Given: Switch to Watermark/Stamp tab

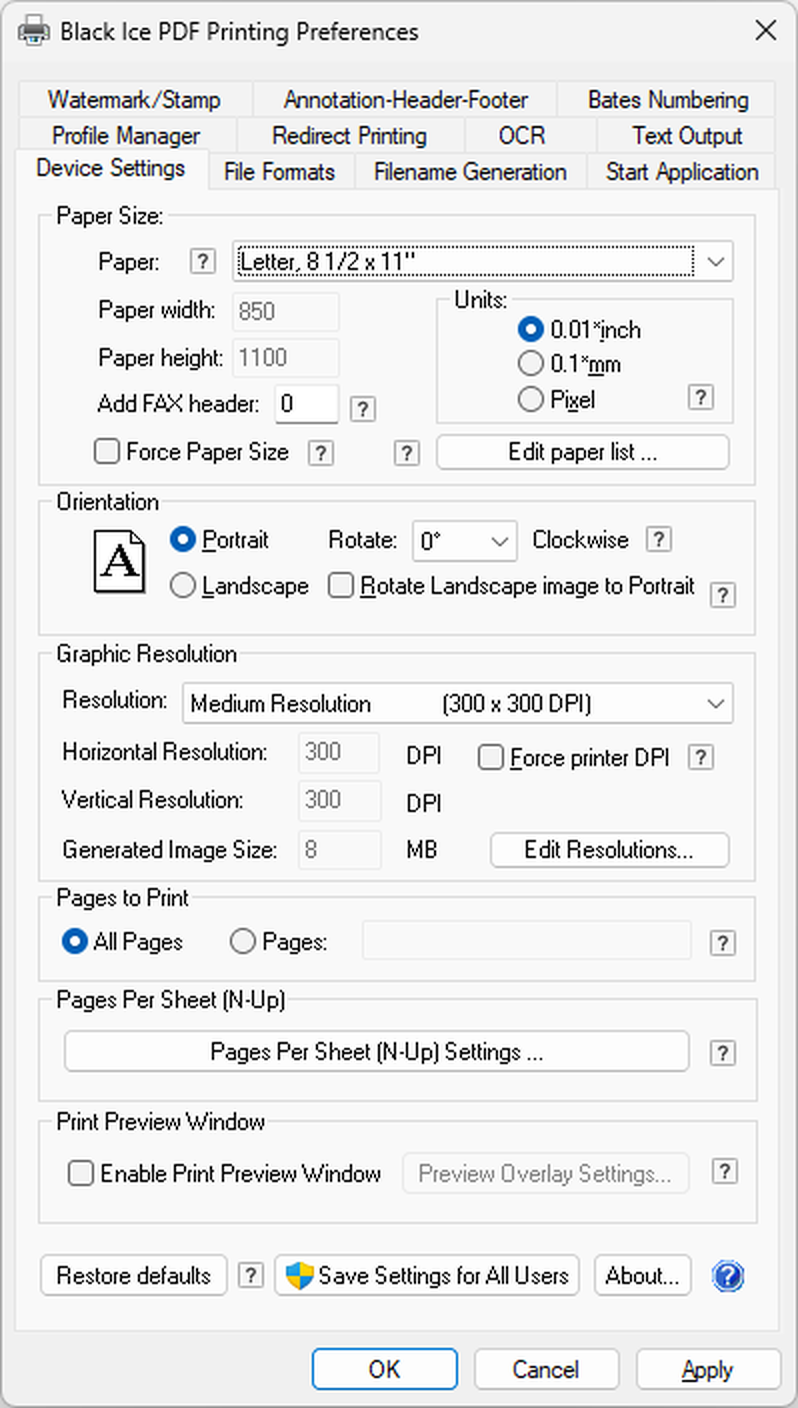Looking at the screenshot, I should tap(134, 100).
